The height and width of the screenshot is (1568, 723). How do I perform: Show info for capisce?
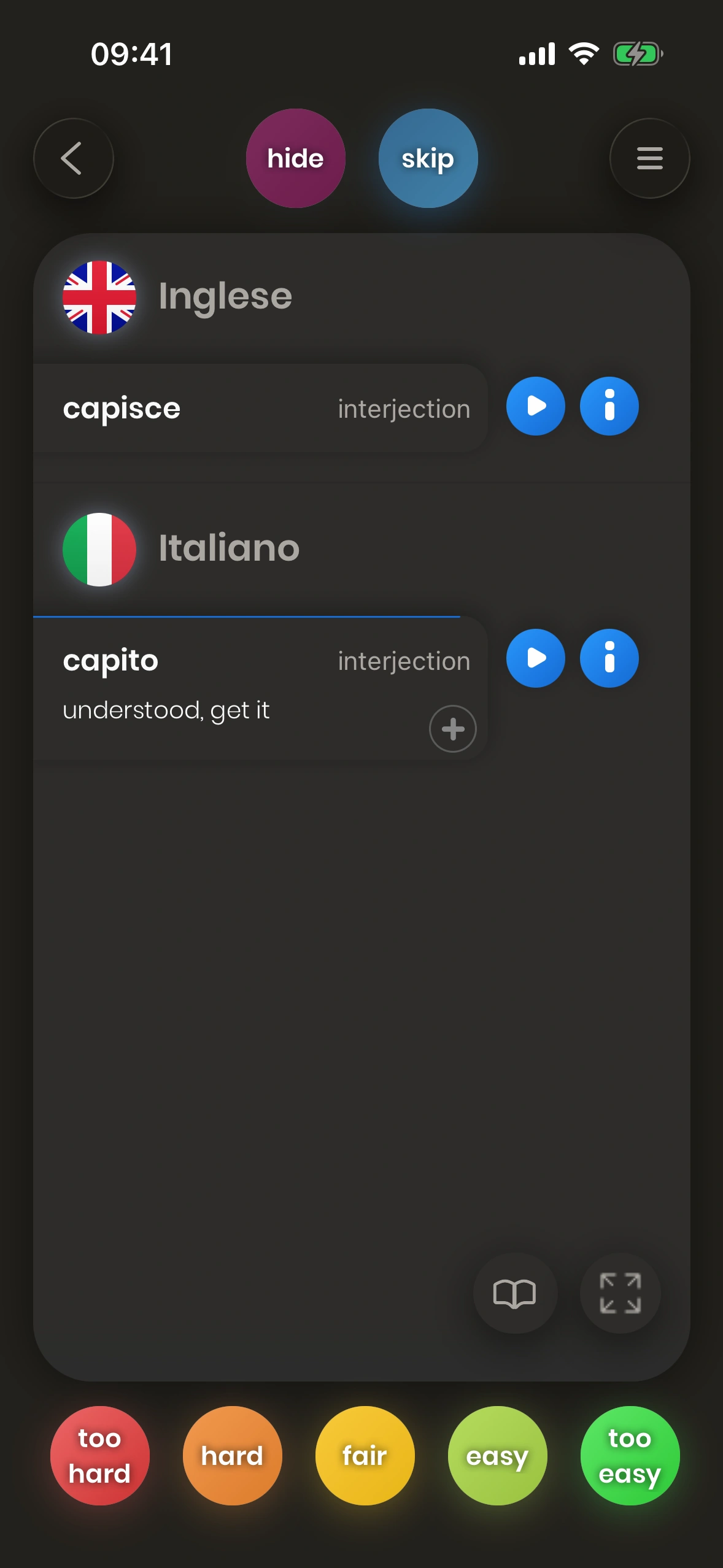[609, 406]
